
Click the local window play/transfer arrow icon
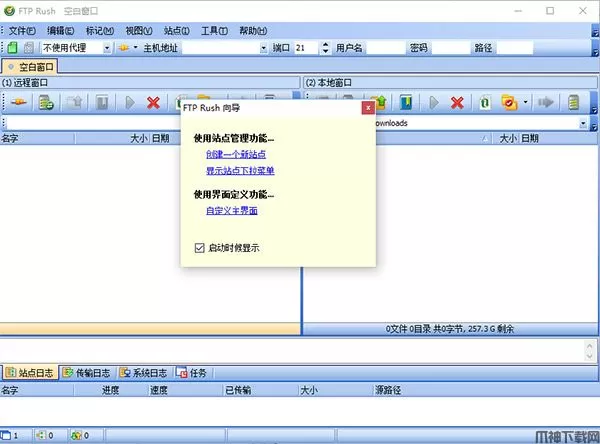(434, 102)
